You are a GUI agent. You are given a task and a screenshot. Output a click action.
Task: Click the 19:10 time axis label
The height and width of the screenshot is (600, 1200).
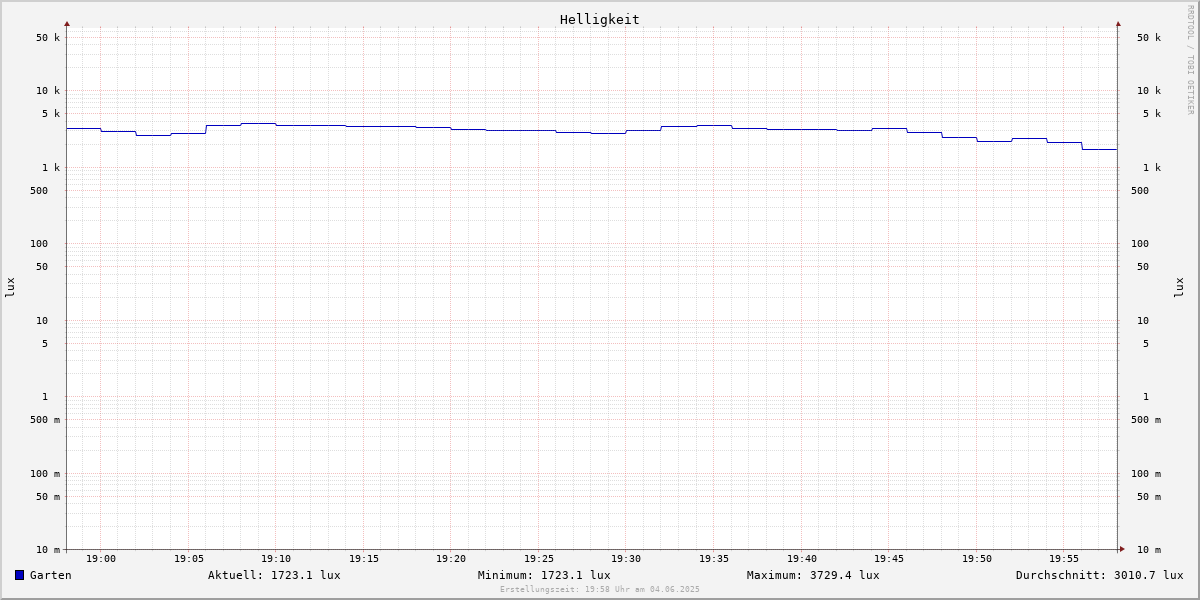click(276, 559)
